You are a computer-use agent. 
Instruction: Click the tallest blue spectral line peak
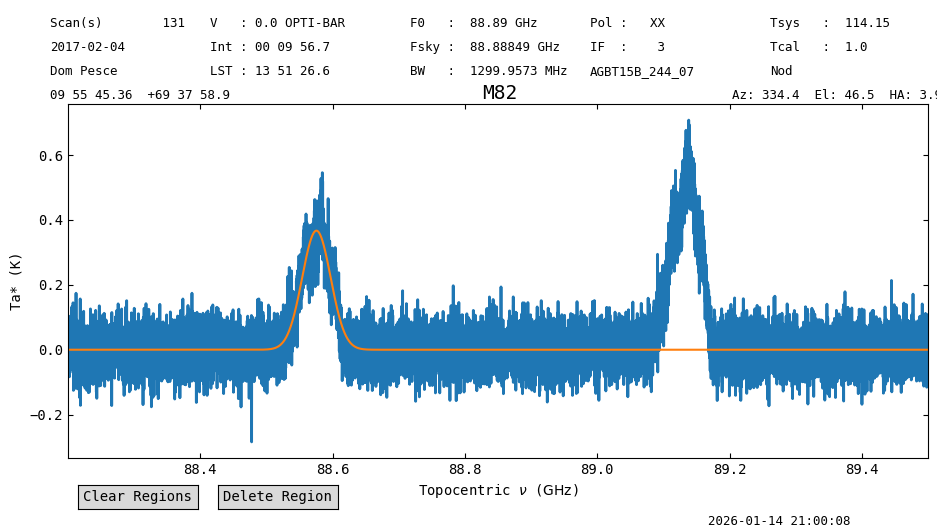688,122
